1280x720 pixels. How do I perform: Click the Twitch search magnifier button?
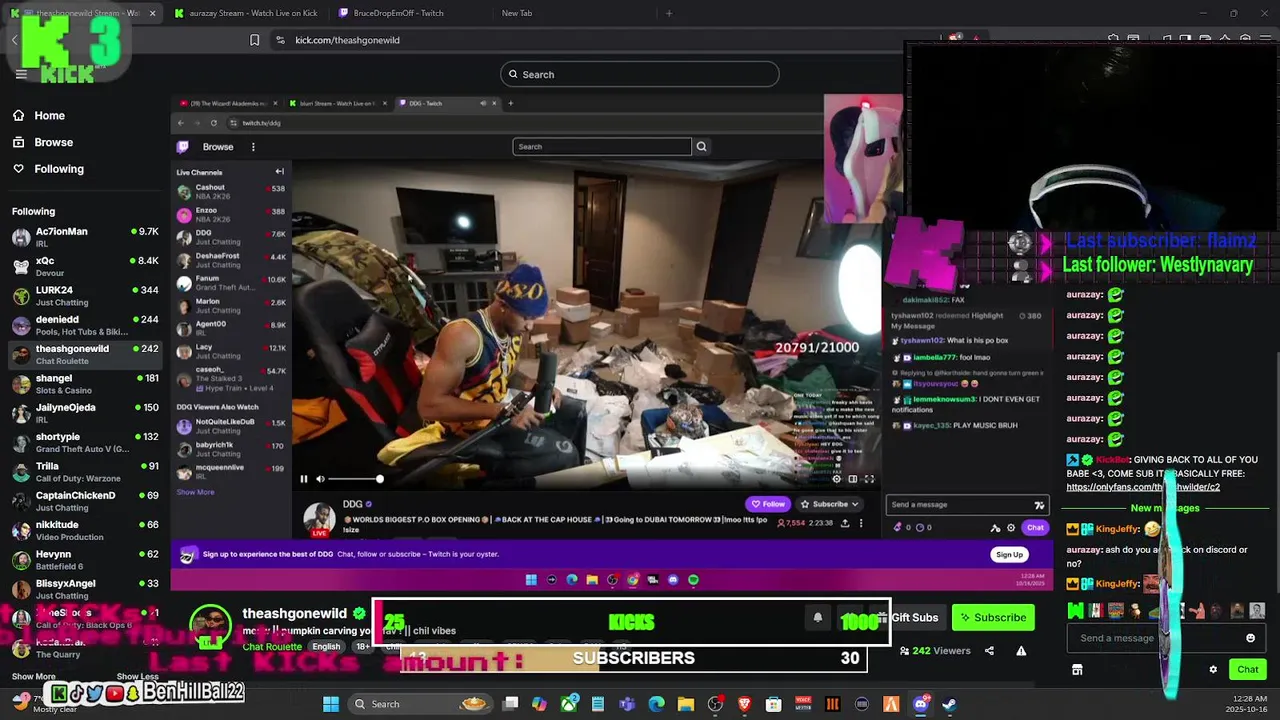click(x=701, y=147)
